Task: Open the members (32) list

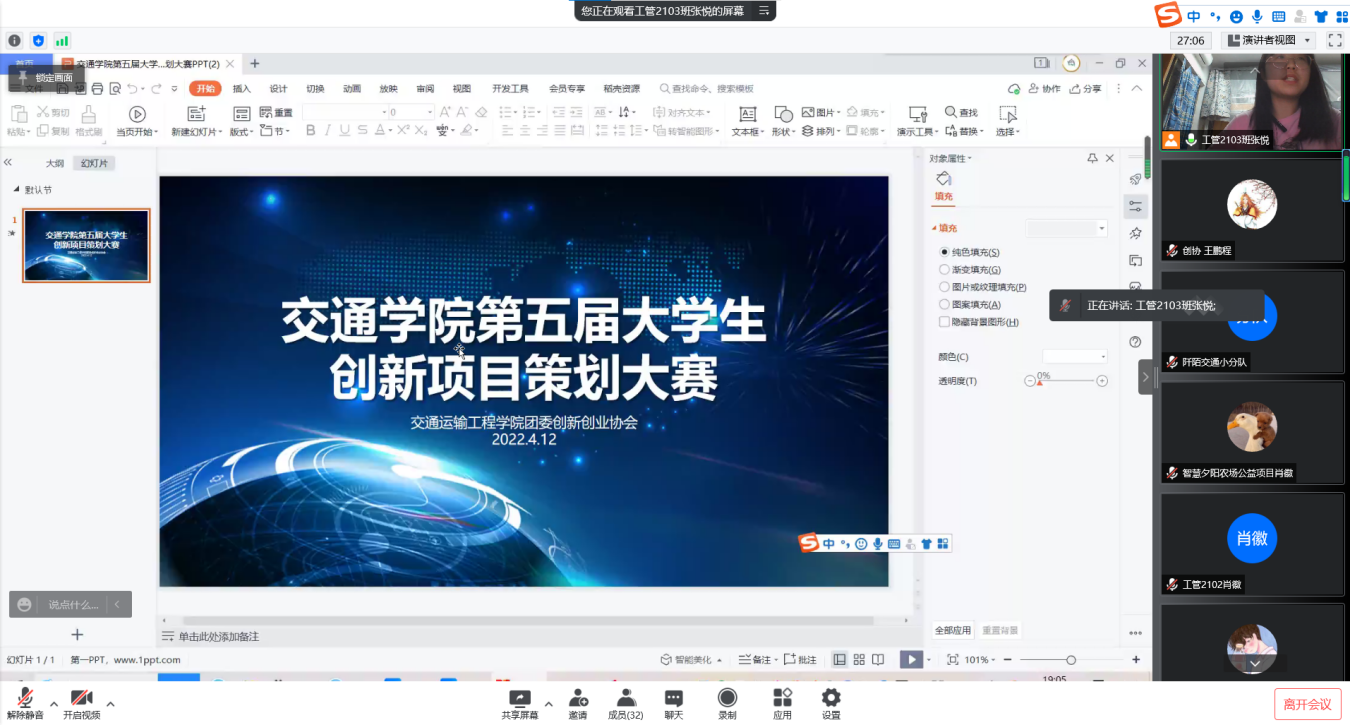Action: click(625, 702)
